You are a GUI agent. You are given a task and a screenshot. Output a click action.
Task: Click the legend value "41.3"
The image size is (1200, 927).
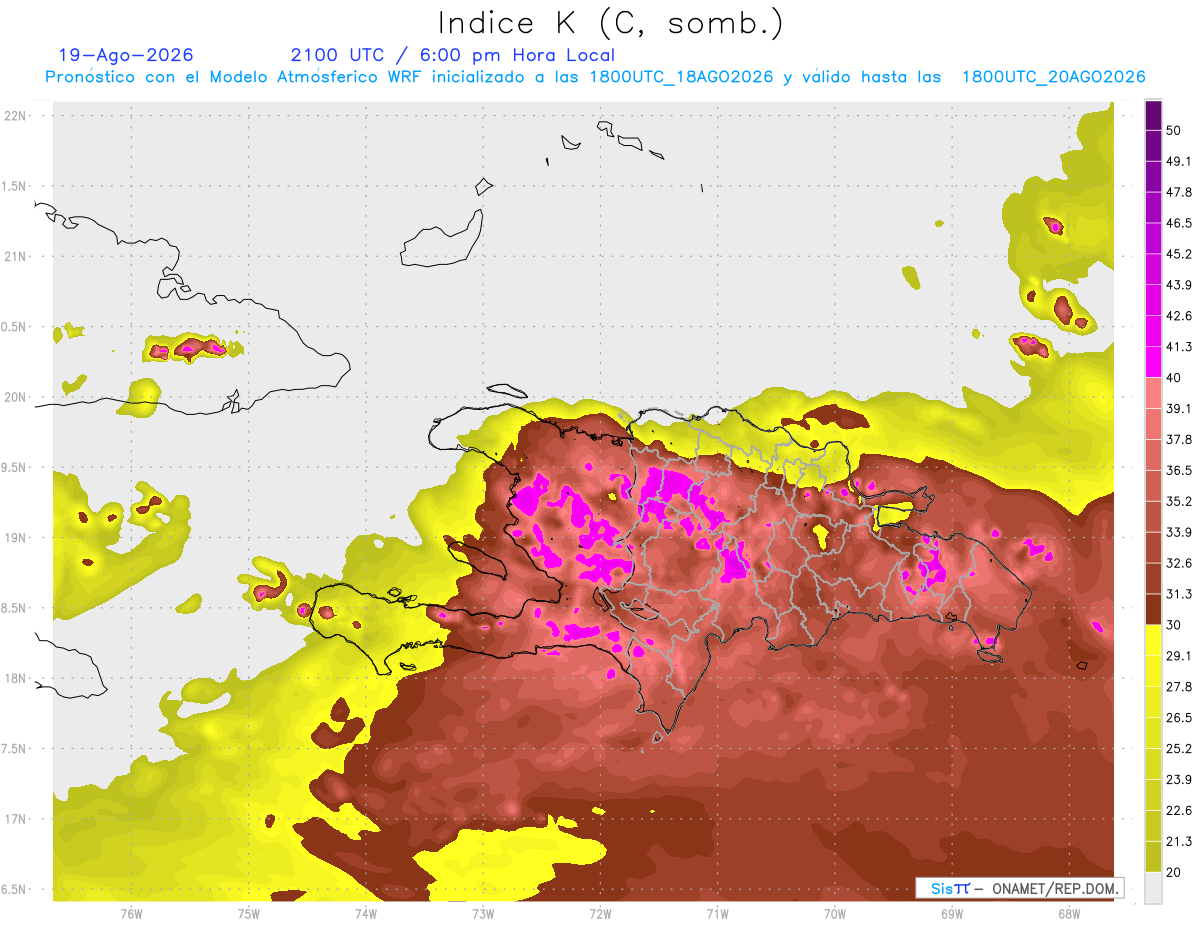click(1178, 347)
